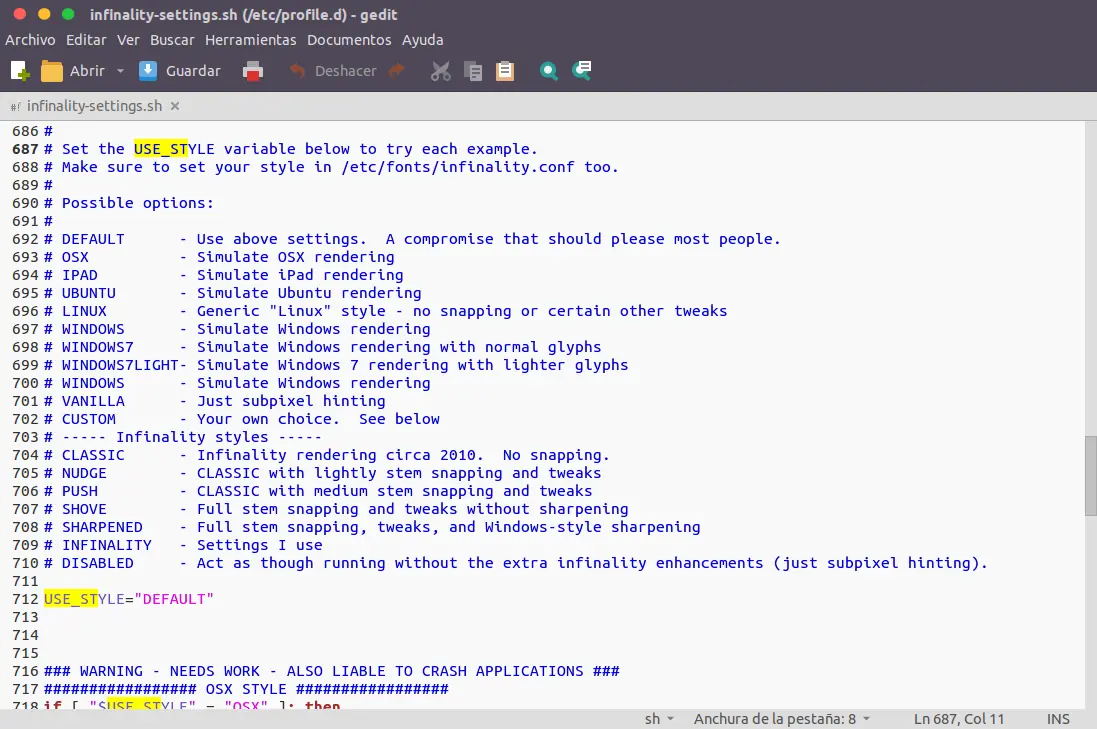Click "Possible options:" on line 690

[x=138, y=203]
